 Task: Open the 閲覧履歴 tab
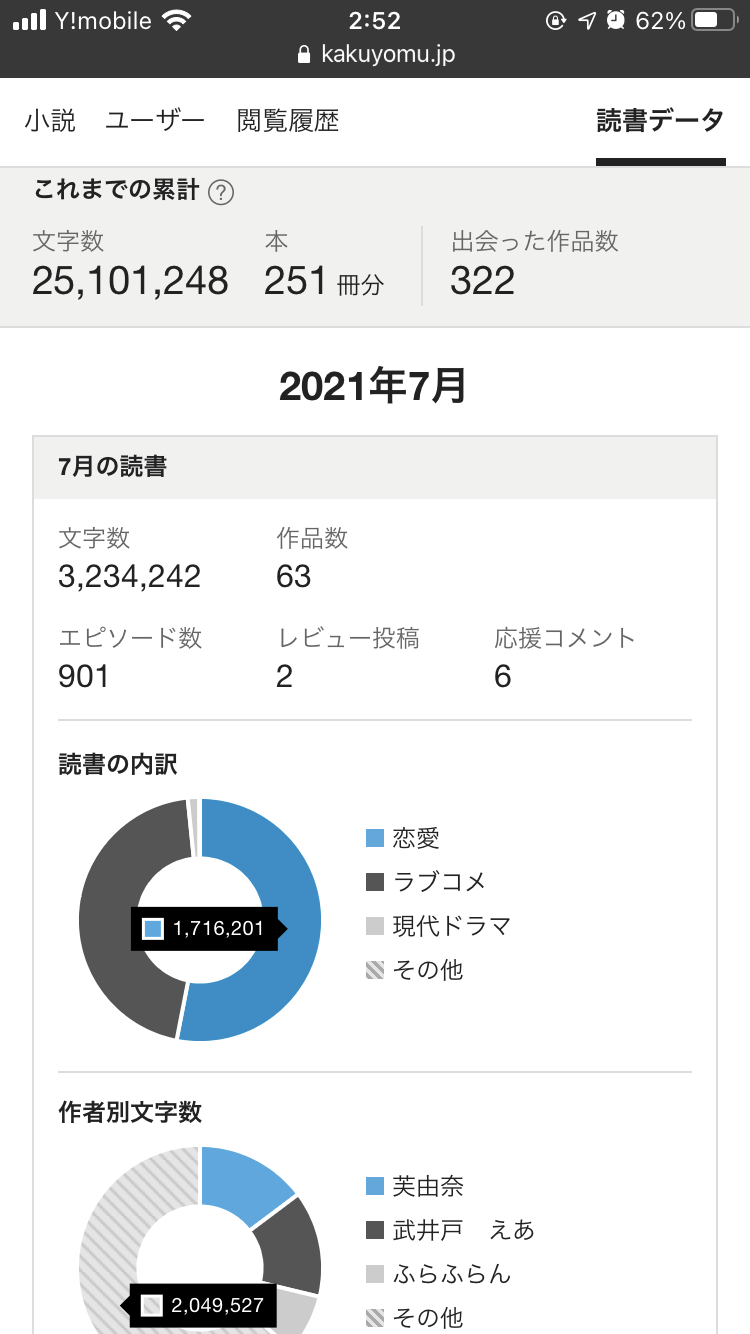point(288,121)
